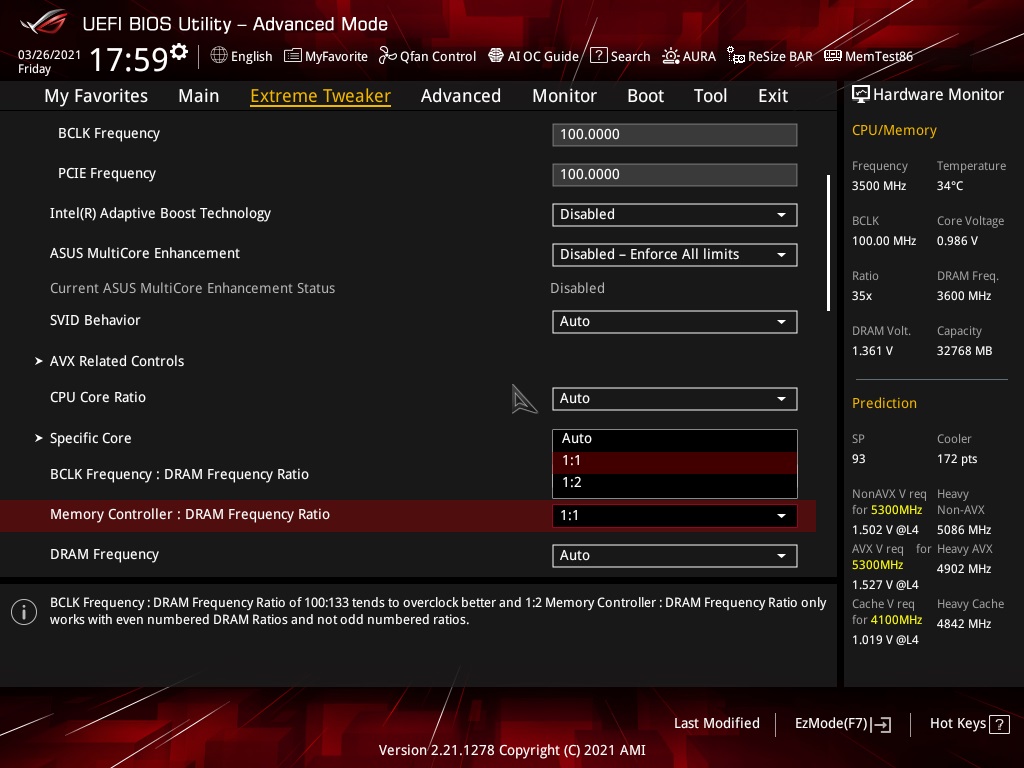This screenshot has height=768, width=1024.
Task: Choose 1:2 in the open ratio list
Action: 675,483
